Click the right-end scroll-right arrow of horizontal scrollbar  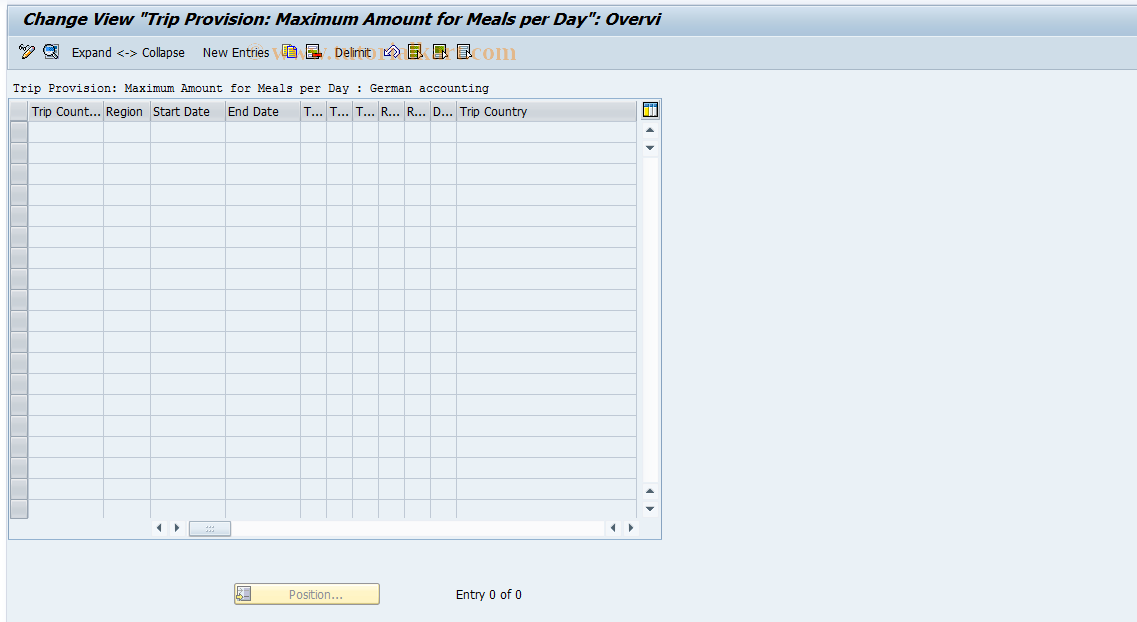631,528
